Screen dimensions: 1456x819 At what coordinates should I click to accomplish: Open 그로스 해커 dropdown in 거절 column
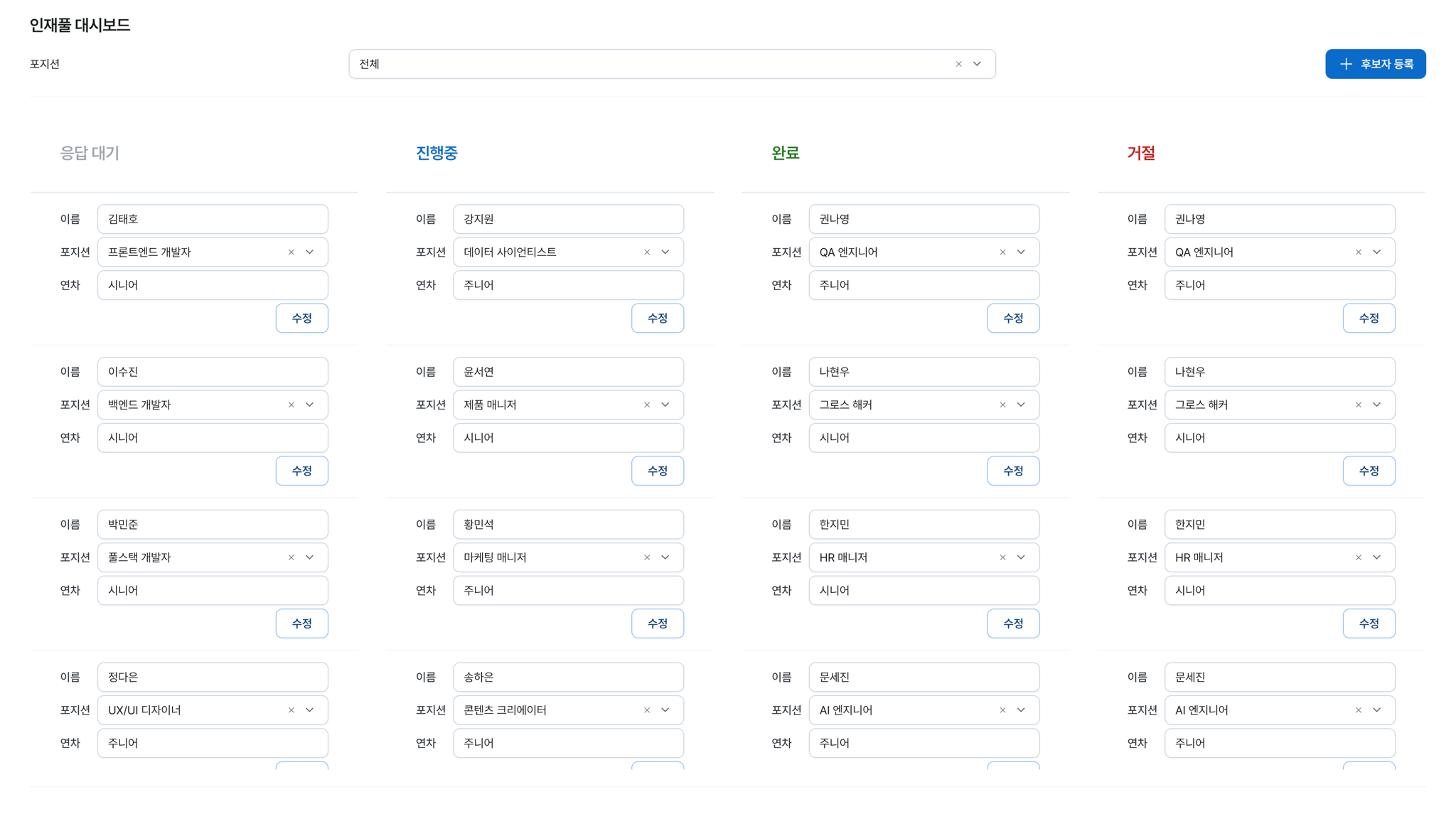[1377, 405]
